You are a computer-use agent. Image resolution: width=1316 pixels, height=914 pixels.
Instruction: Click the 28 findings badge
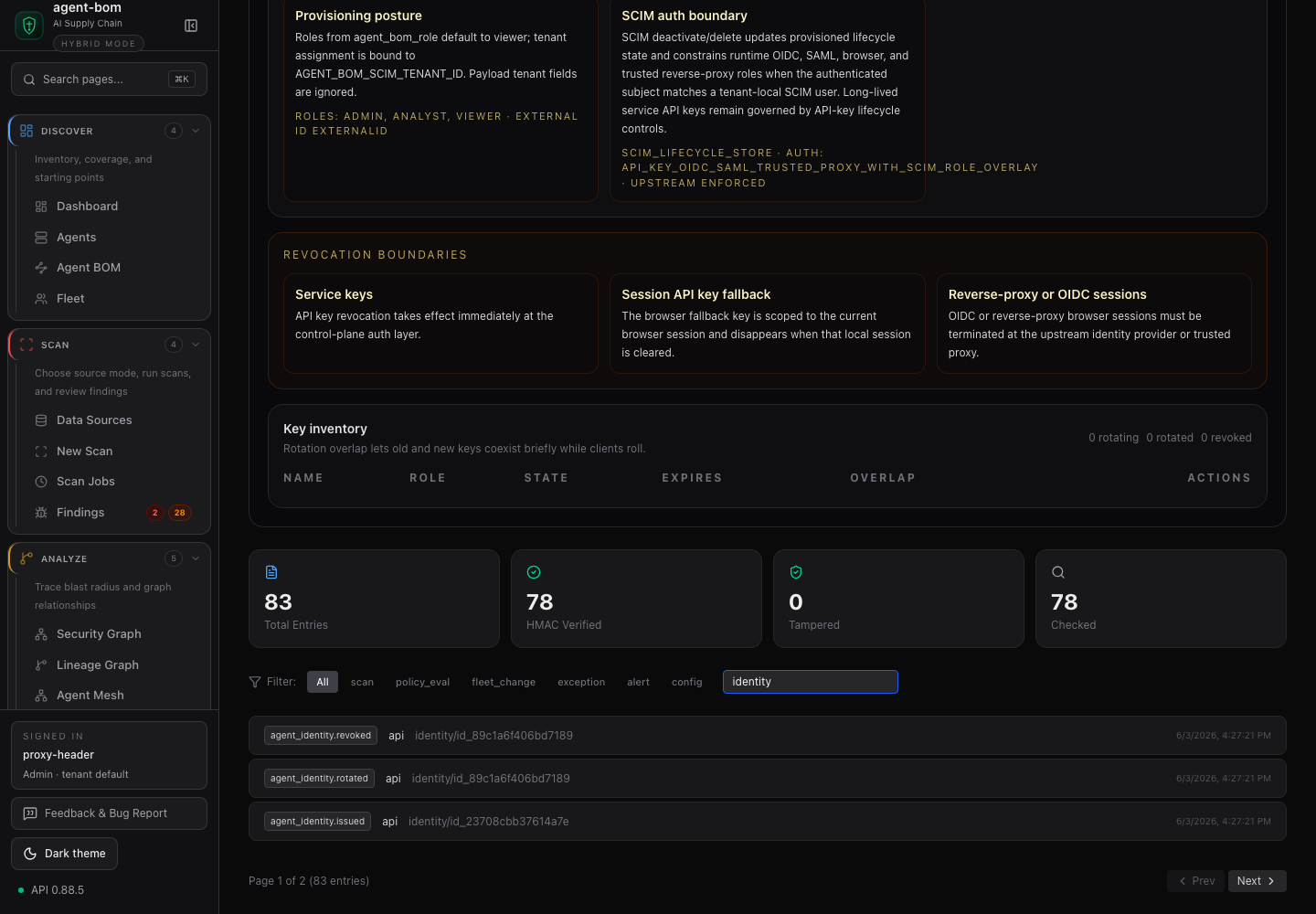point(180,513)
